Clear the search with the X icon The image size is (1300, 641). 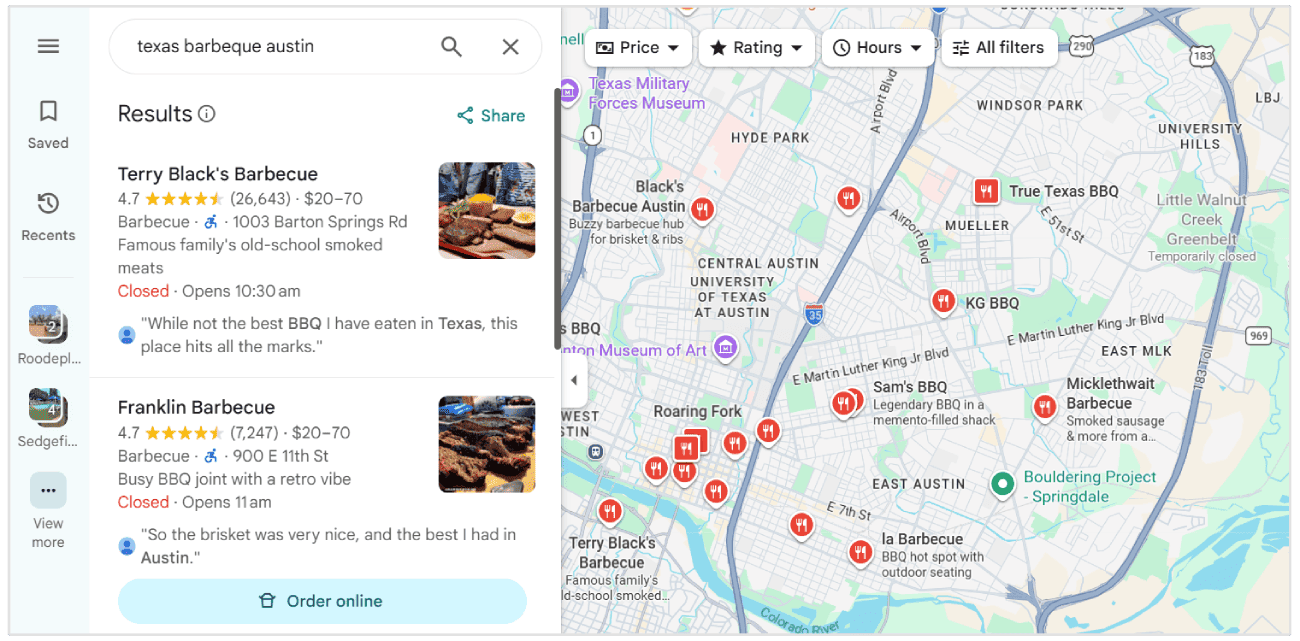(510, 47)
